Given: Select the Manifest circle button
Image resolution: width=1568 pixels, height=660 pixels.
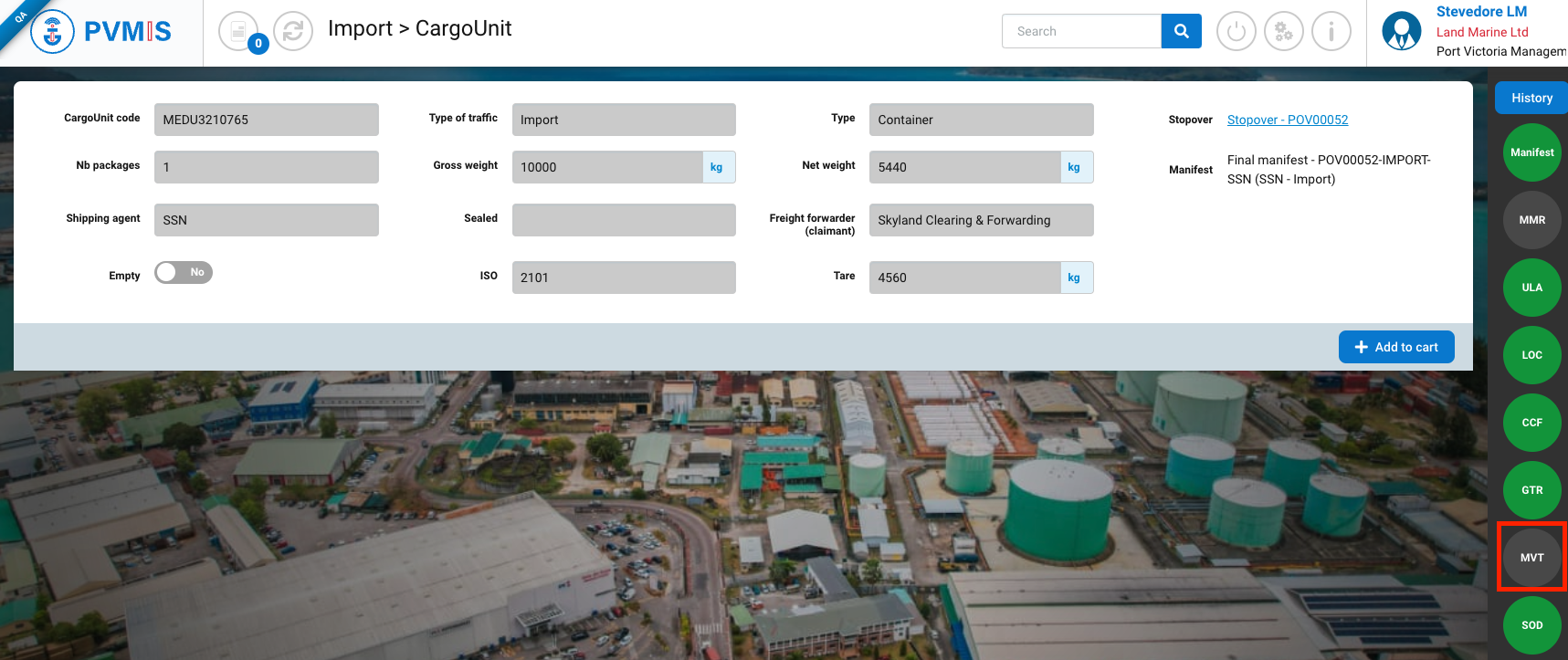Looking at the screenshot, I should 1531,152.
